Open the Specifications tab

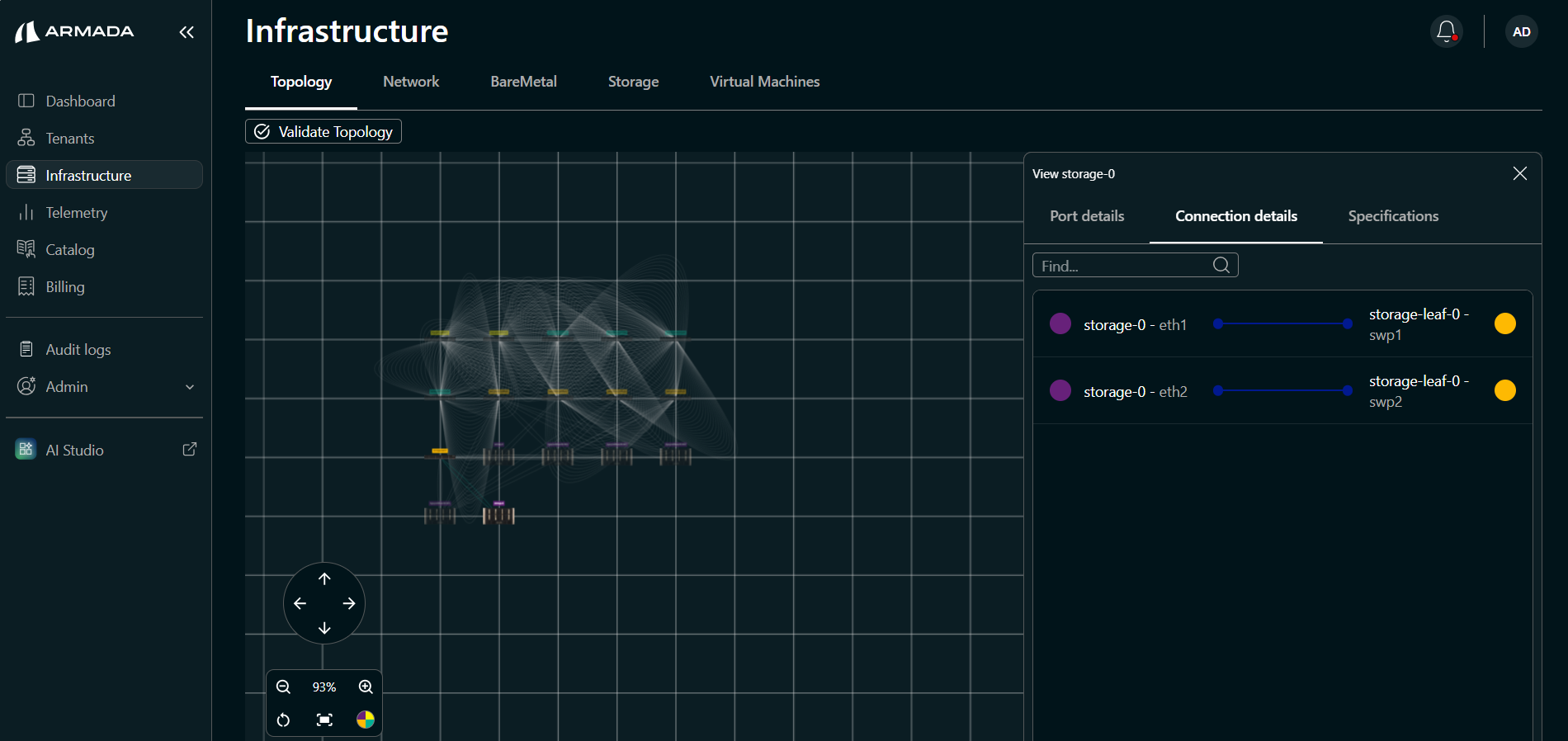pos(1393,216)
